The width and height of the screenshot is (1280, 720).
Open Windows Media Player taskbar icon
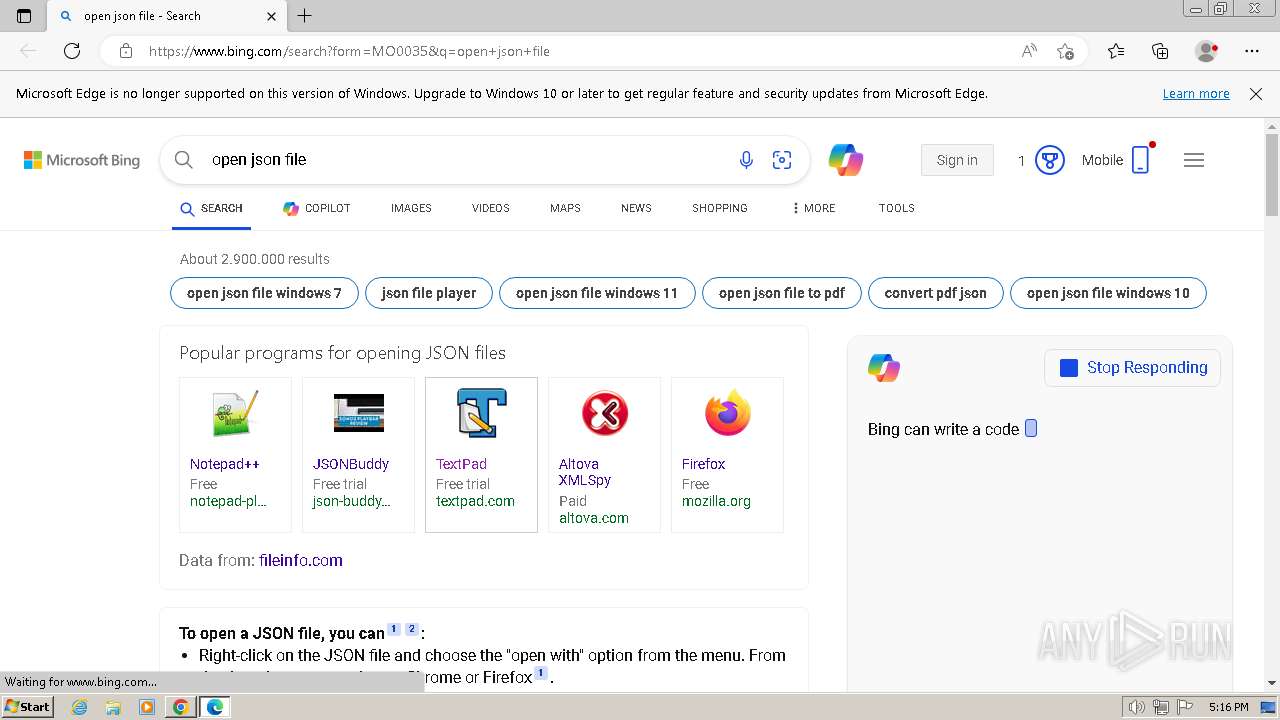click(147, 707)
